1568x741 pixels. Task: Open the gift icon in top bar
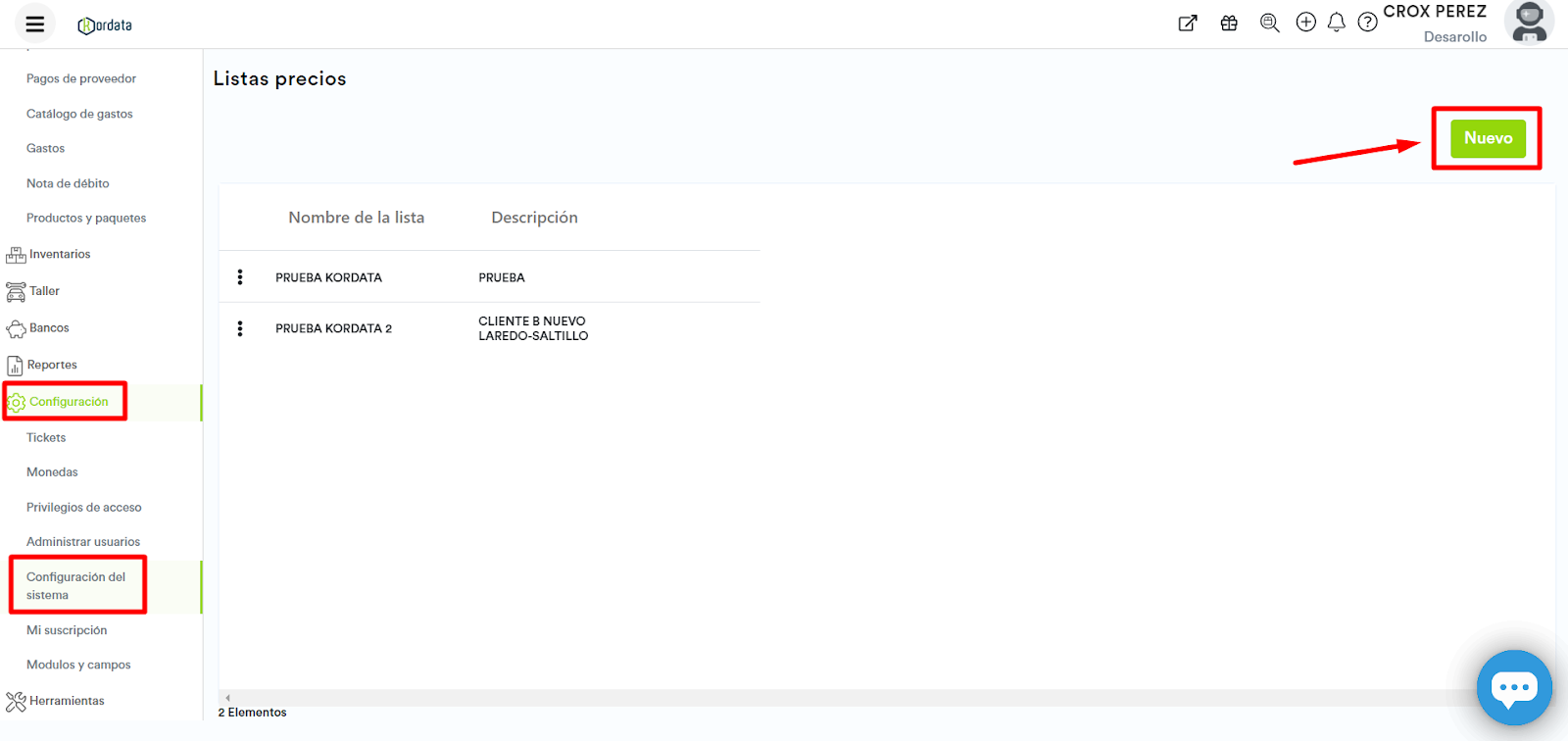(1229, 23)
